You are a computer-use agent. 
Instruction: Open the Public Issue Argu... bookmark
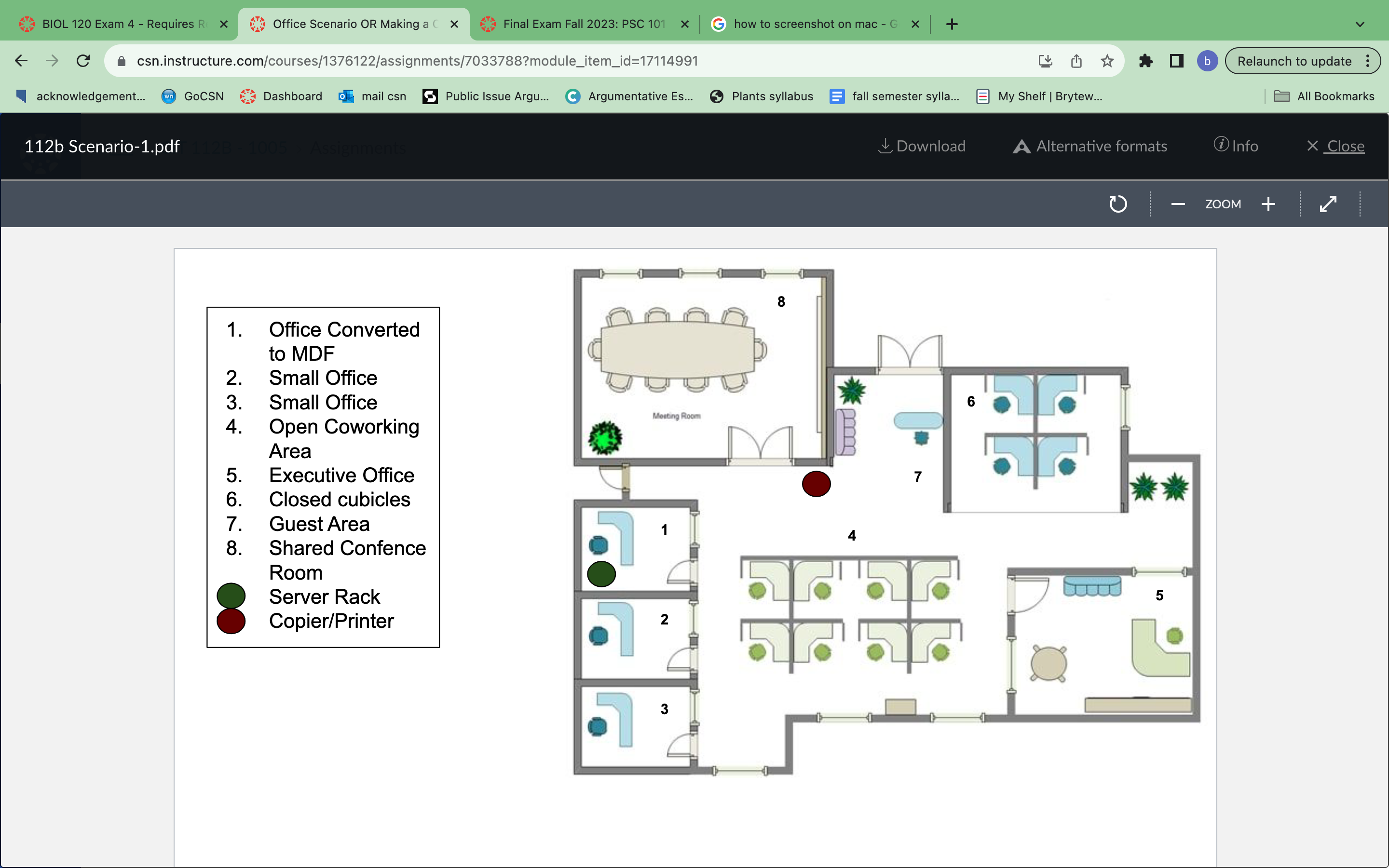coord(486,96)
